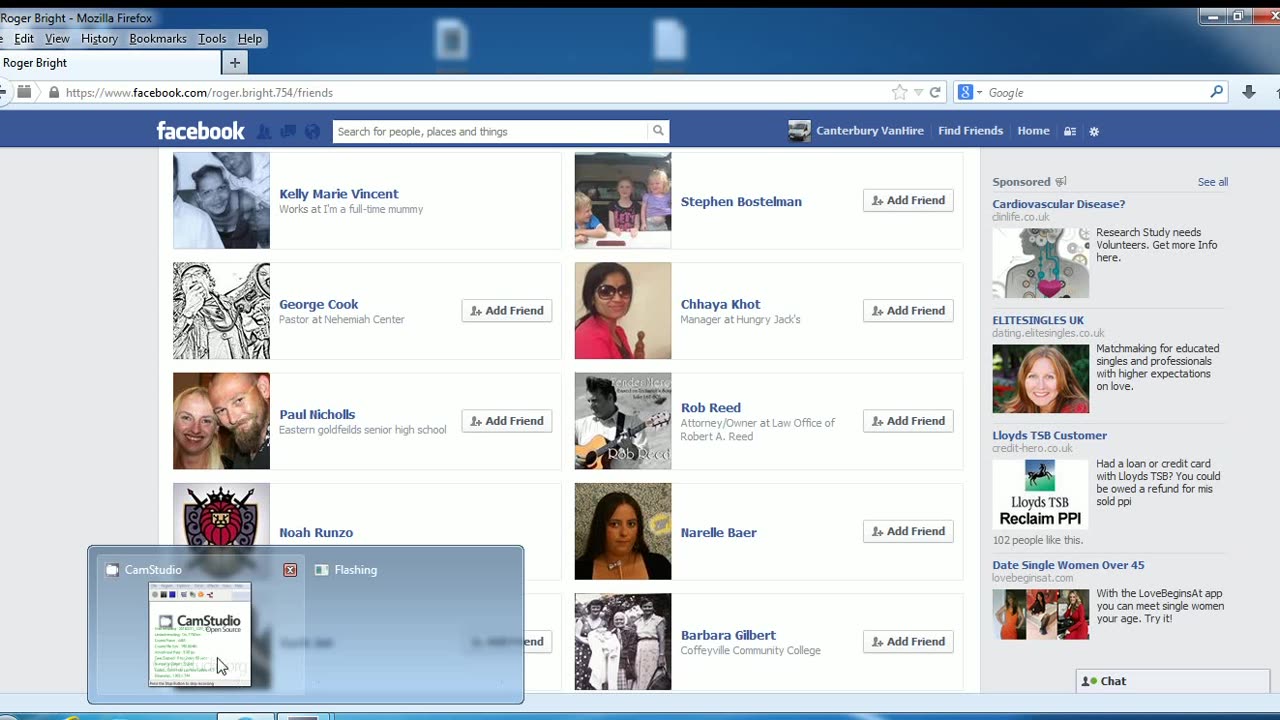Open a new tab with plus button
Image resolution: width=1280 pixels, height=720 pixels.
tap(235, 62)
